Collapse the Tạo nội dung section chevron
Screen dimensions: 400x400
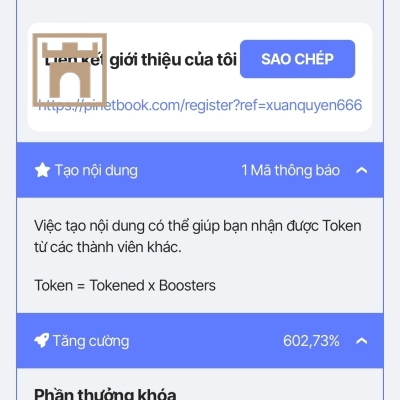pos(362,170)
